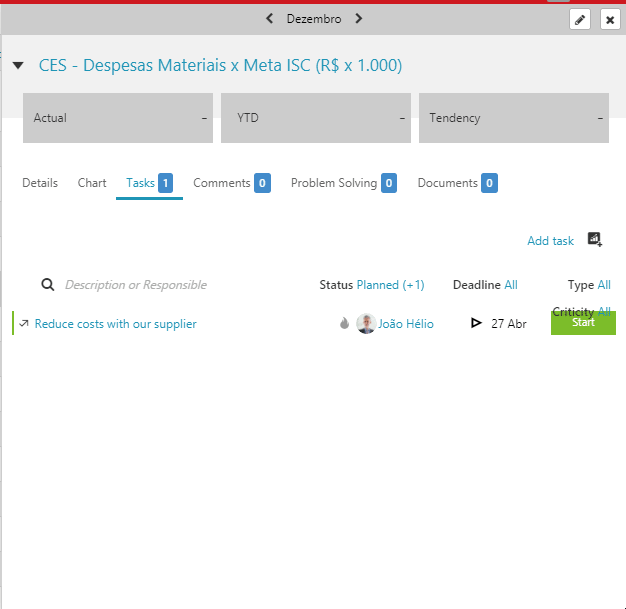
Task: Select the Actual value card
Action: (118, 118)
